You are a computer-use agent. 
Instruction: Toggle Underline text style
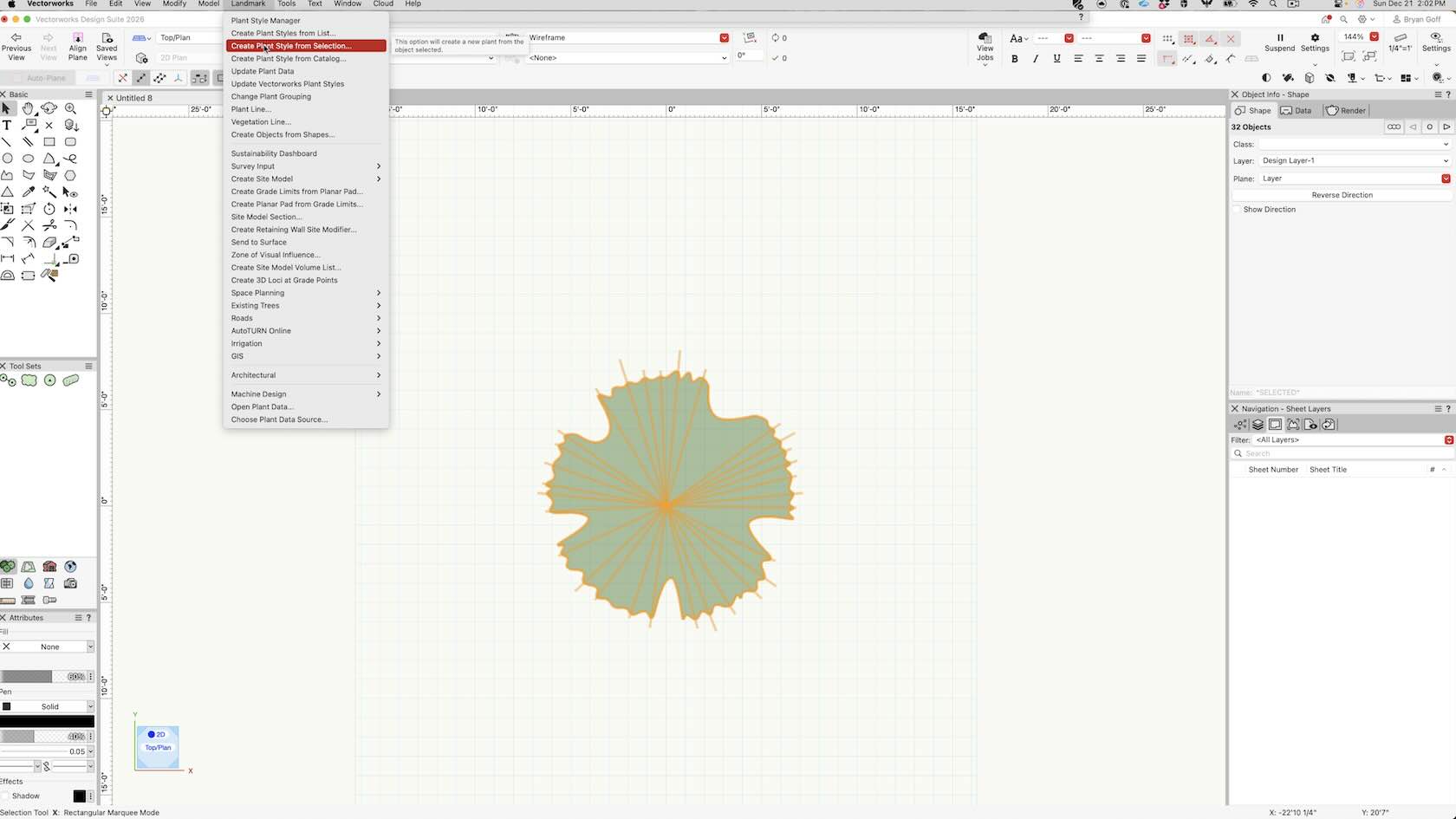(1056, 59)
